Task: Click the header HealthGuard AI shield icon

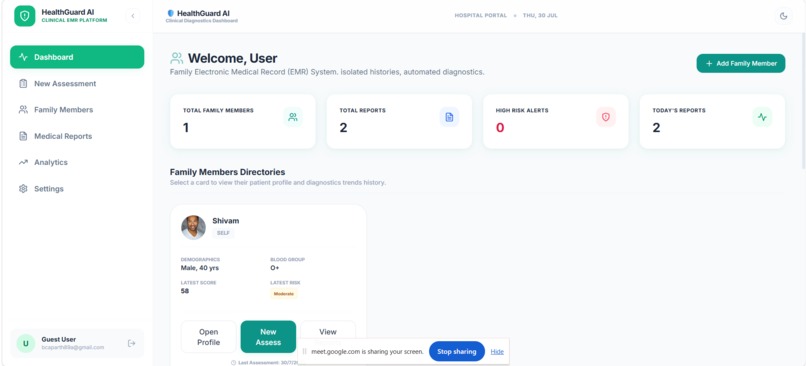Action: [x=171, y=13]
